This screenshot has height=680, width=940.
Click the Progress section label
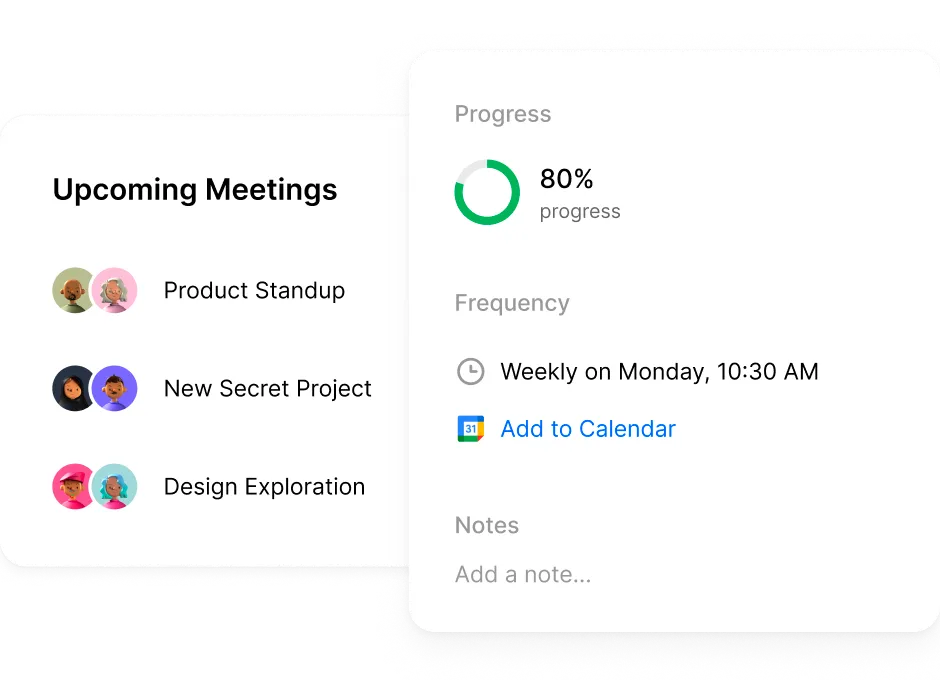(503, 115)
